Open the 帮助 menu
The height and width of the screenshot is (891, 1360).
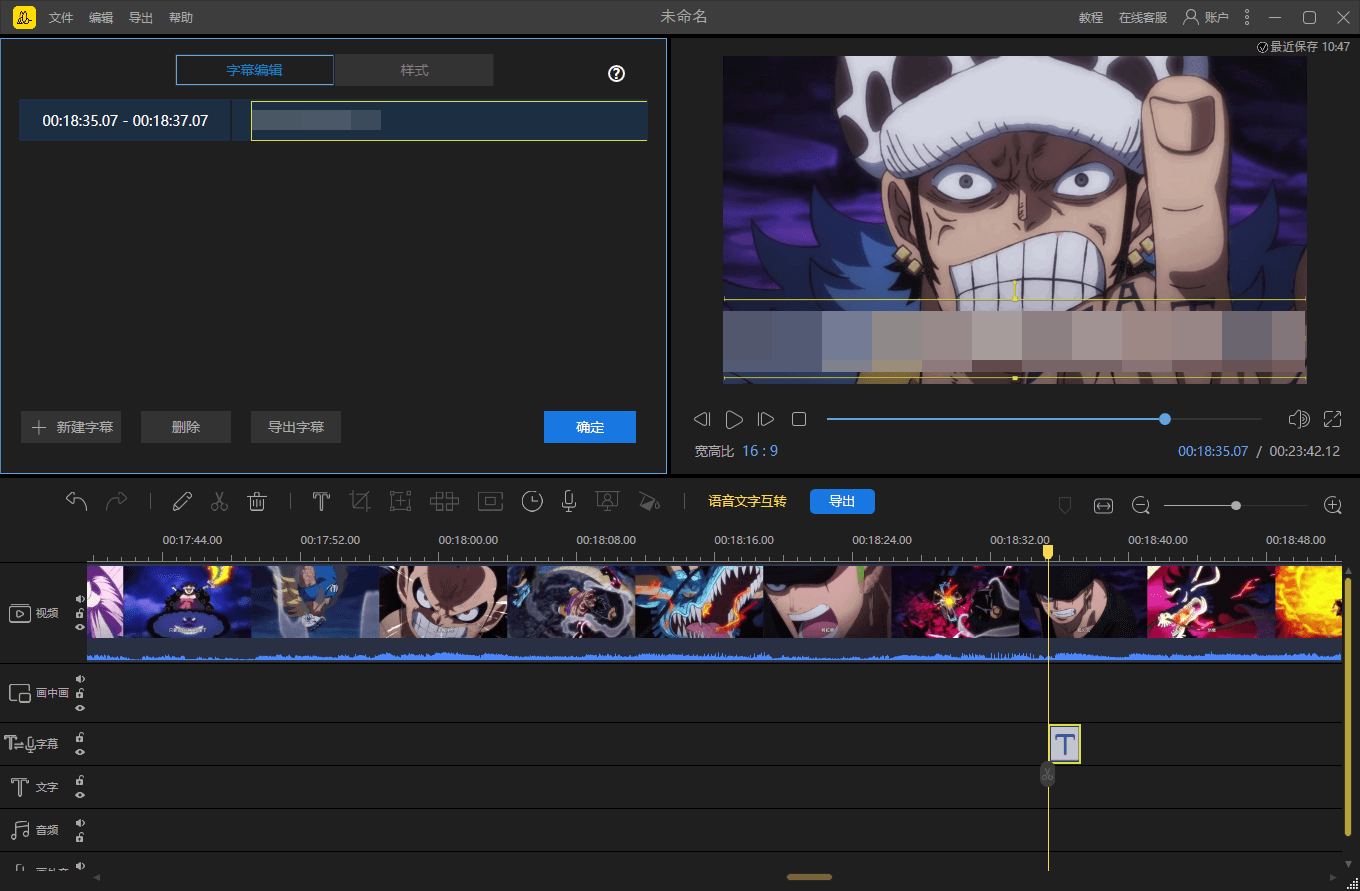point(181,17)
